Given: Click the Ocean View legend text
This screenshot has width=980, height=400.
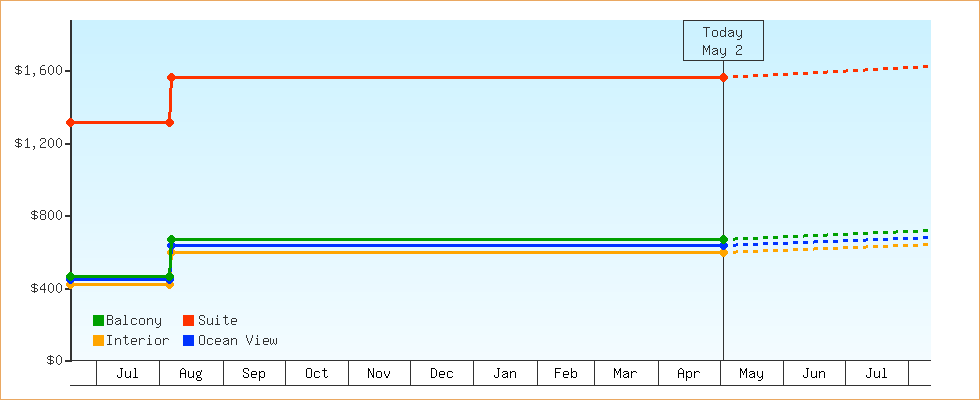Looking at the screenshot, I should 238,341.
